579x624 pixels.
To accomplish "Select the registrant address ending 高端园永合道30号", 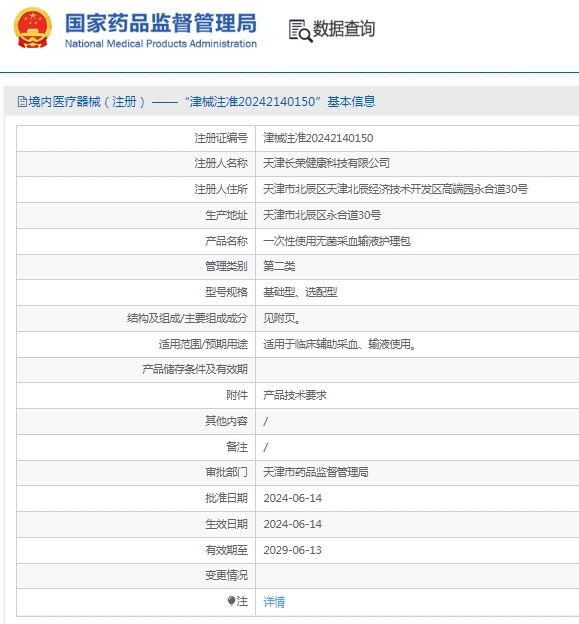I will pos(396,189).
